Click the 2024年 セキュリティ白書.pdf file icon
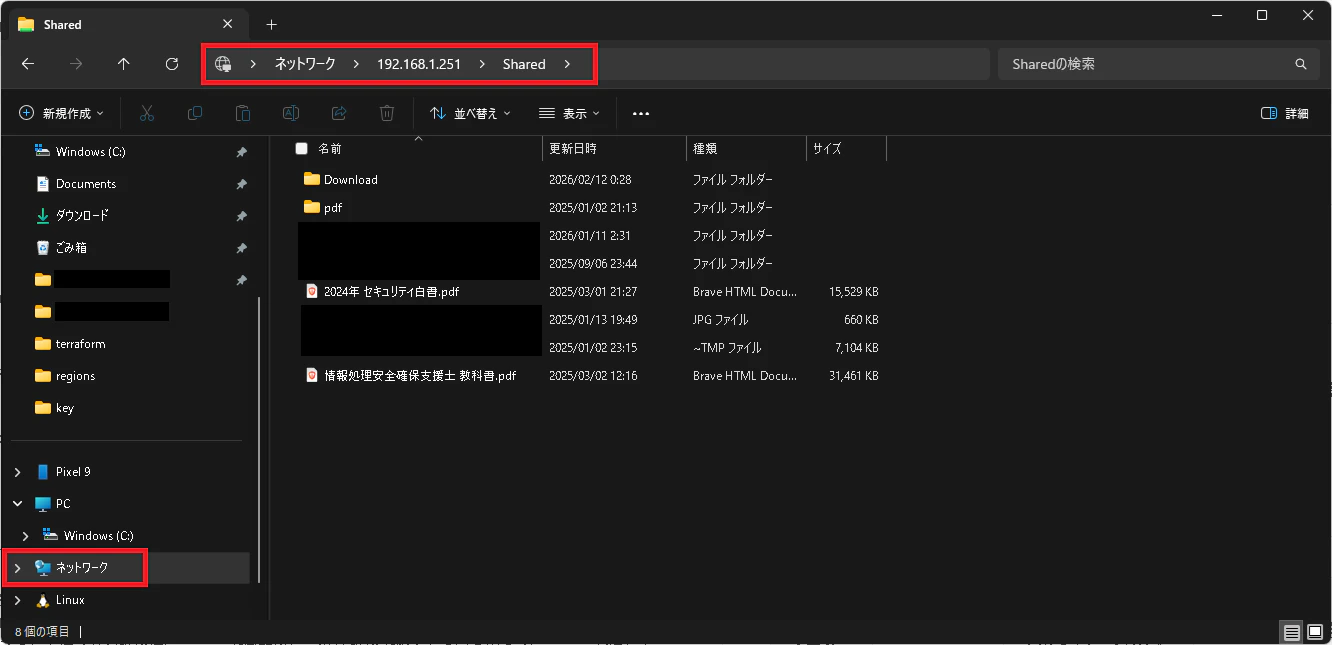This screenshot has width=1332, height=645. coord(312,292)
